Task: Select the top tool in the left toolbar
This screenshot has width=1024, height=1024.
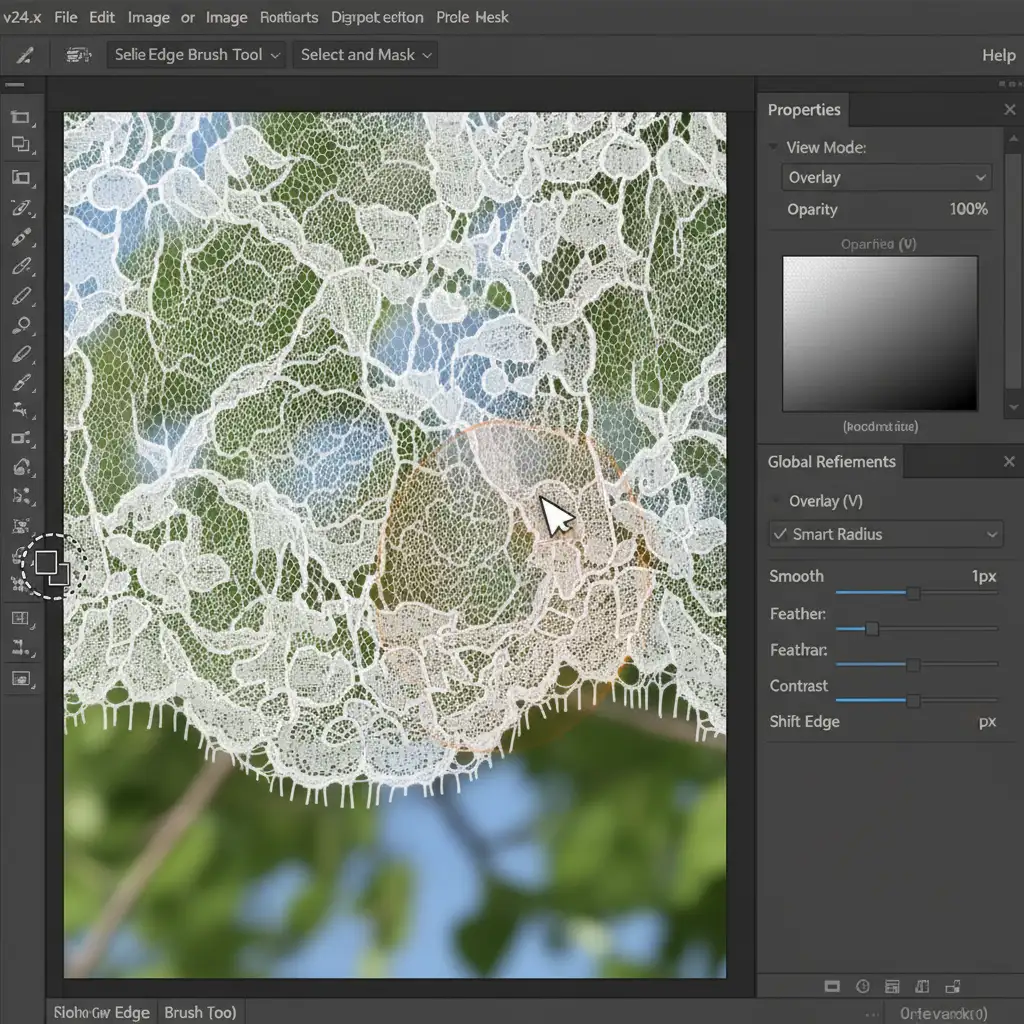Action: click(21, 117)
